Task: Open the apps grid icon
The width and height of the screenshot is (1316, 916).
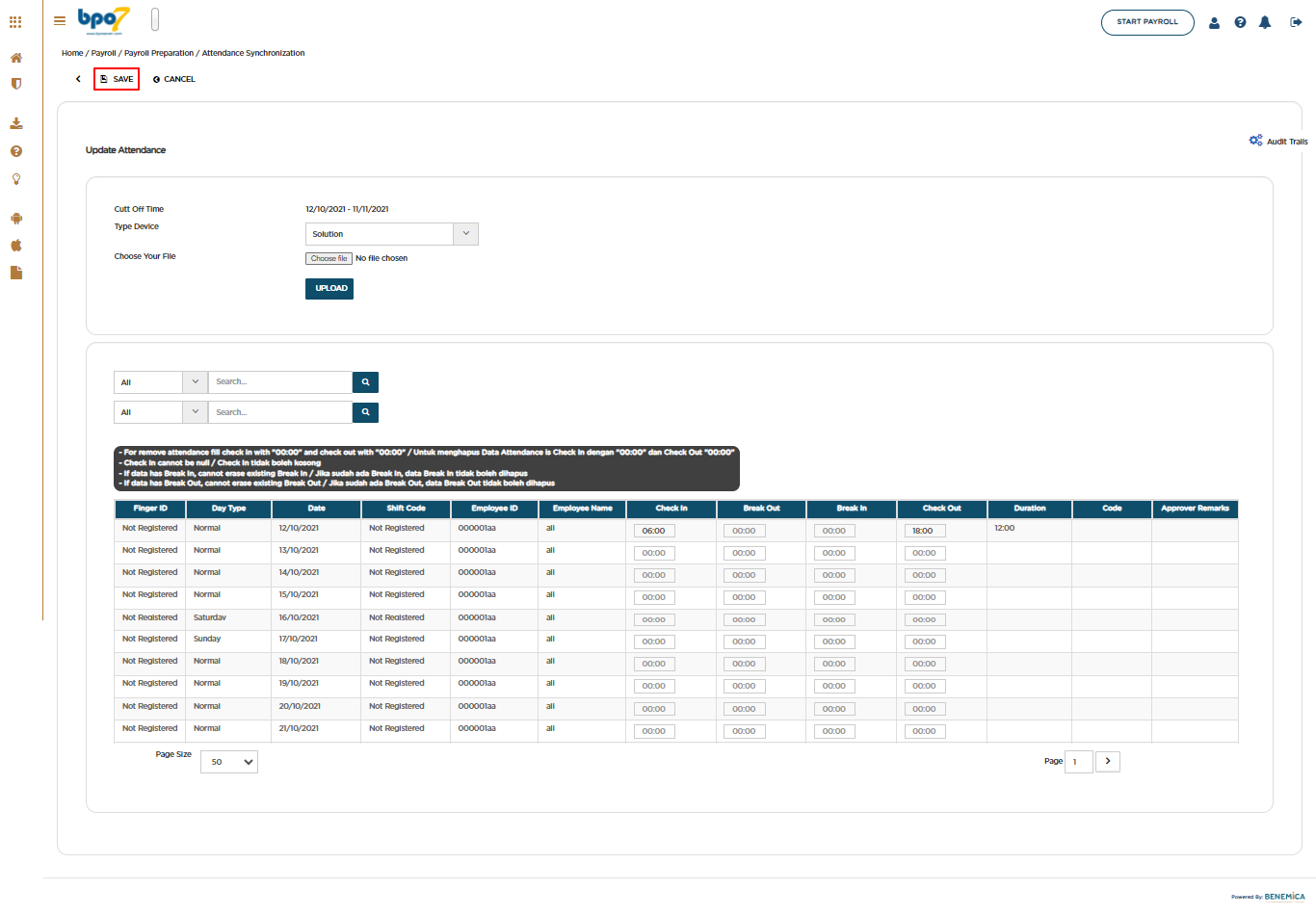Action: [x=15, y=21]
